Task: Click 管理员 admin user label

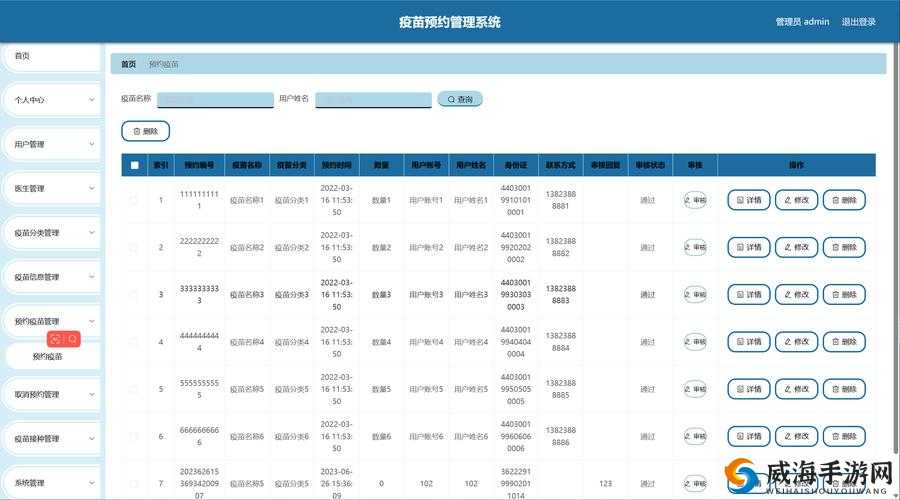Action: 802,22
